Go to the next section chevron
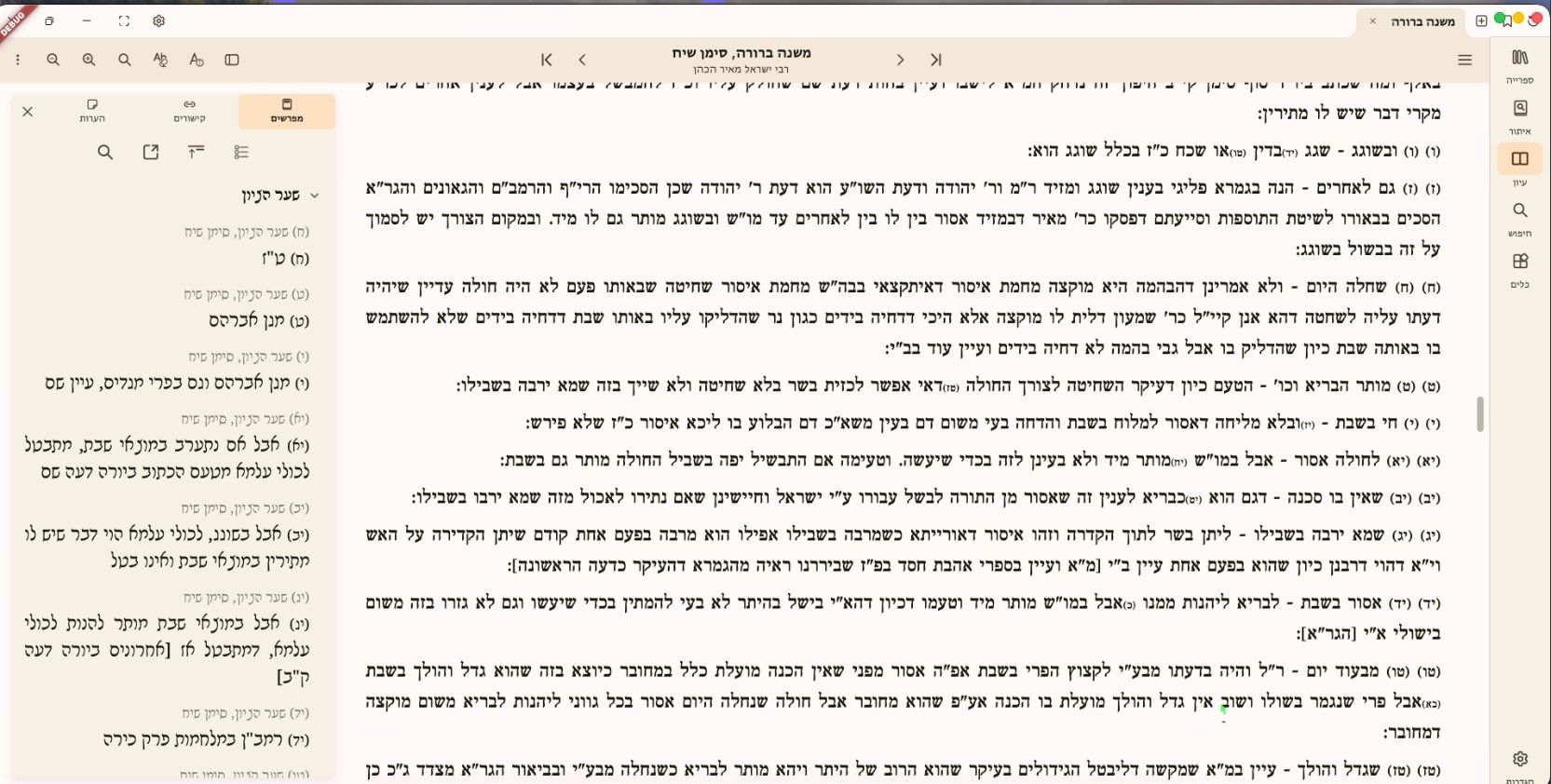This screenshot has height=784, width=1551. [x=900, y=60]
